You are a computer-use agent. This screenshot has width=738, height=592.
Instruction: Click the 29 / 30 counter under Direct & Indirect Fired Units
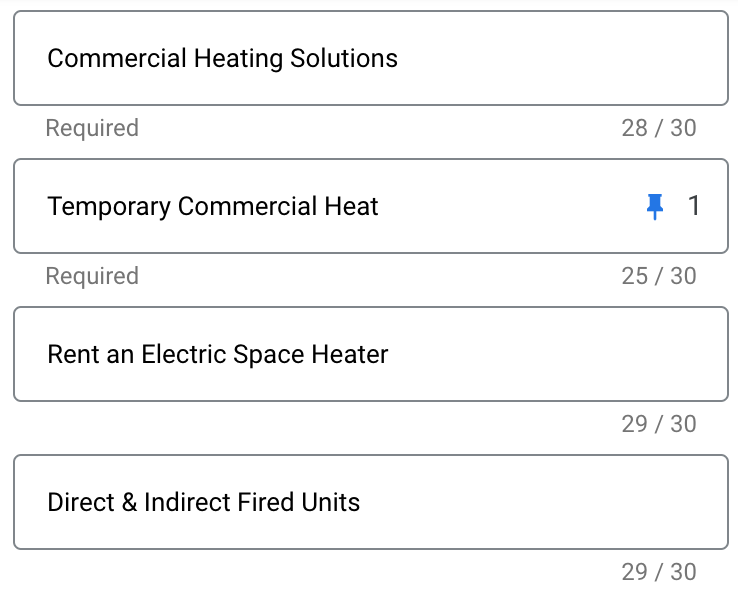pyautogui.click(x=659, y=572)
